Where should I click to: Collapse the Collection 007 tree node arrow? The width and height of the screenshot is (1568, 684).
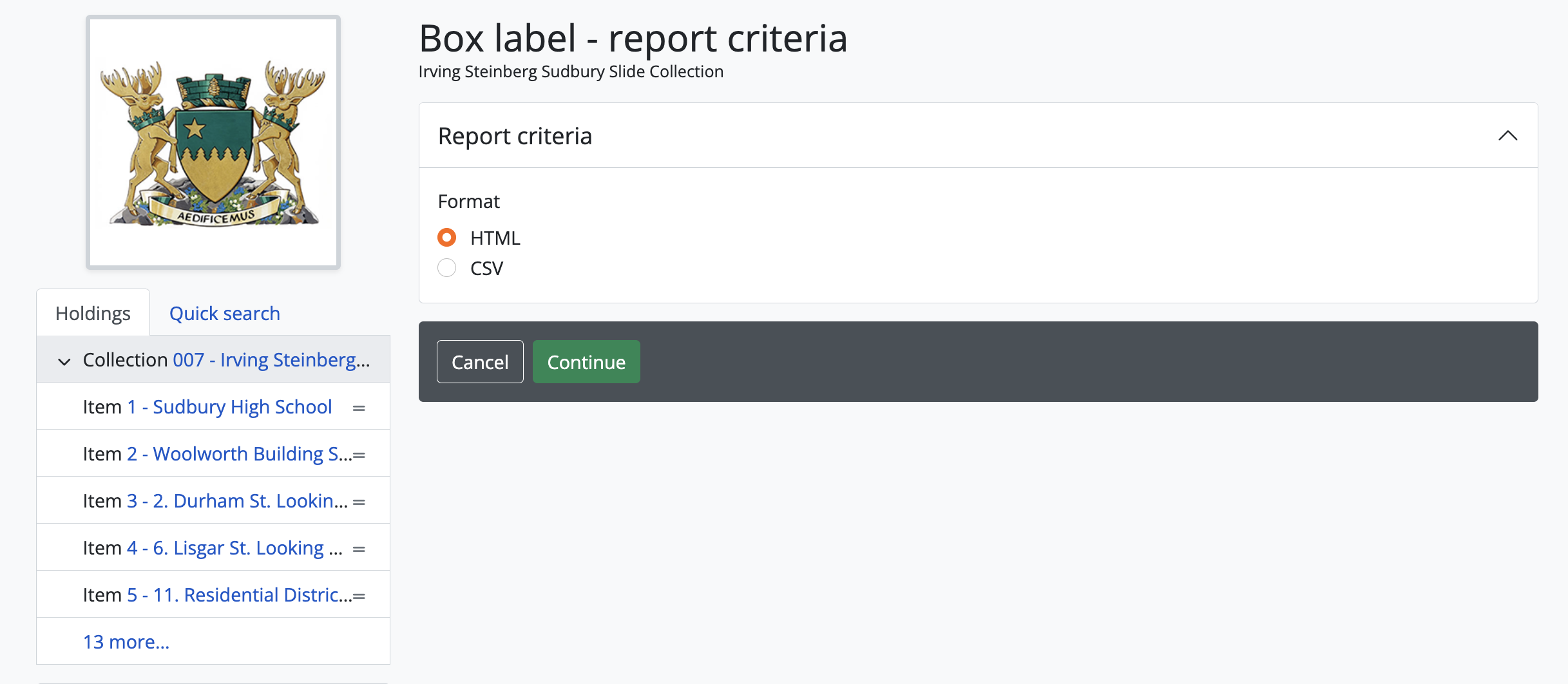[64, 361]
